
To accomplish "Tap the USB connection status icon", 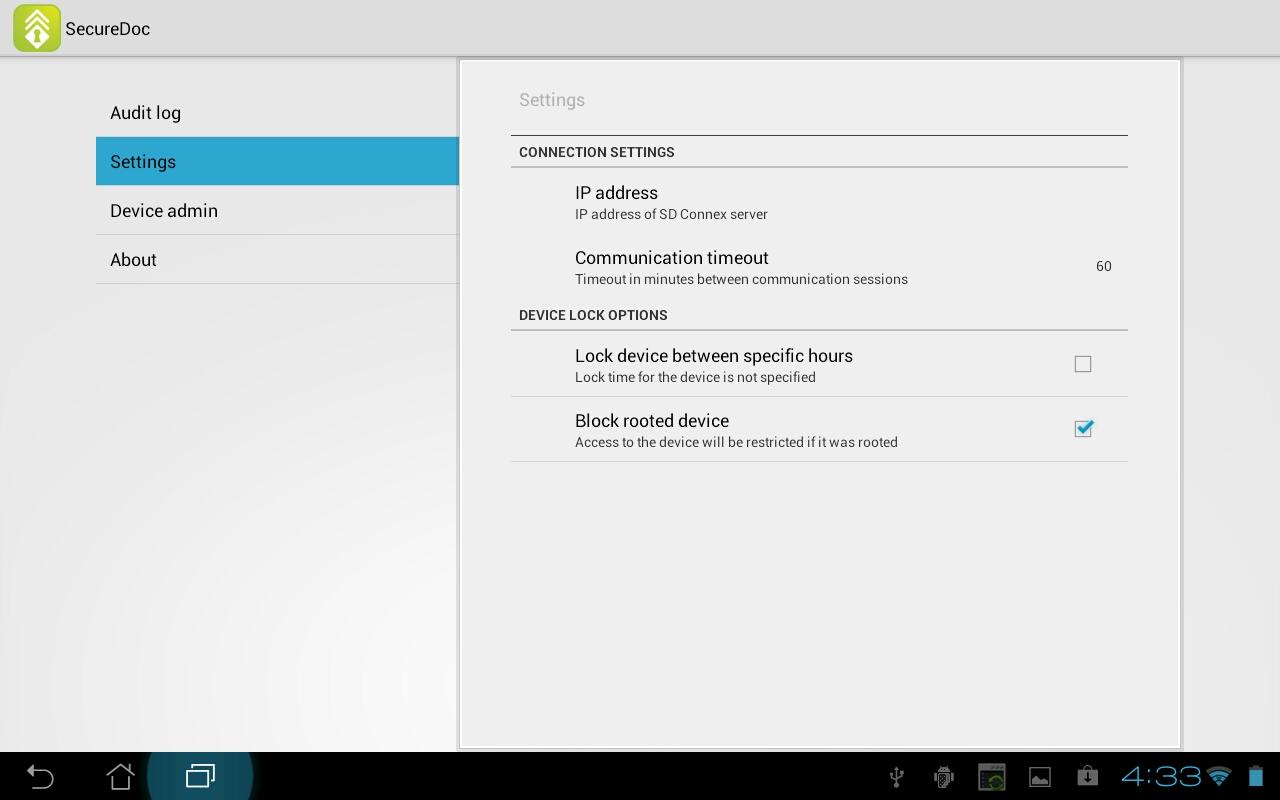I will (x=896, y=777).
